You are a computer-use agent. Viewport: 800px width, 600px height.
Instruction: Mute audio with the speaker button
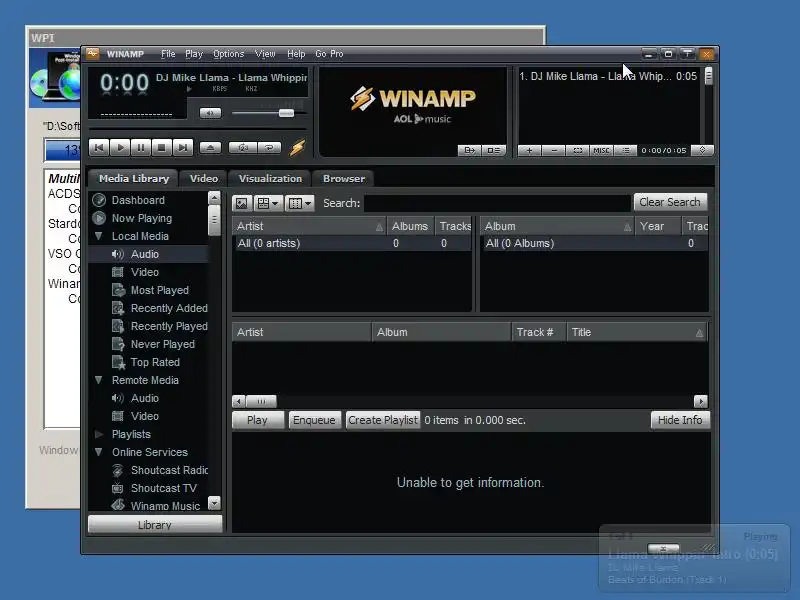(210, 113)
